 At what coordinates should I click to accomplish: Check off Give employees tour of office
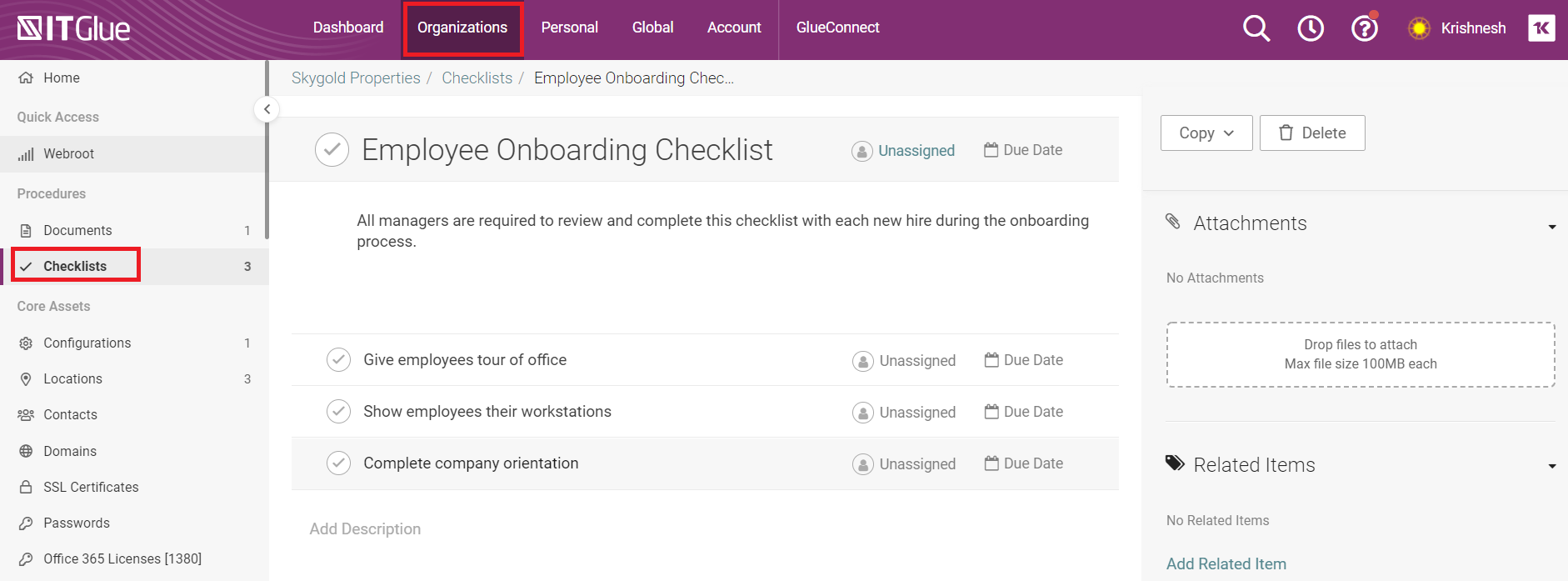pyautogui.click(x=338, y=360)
